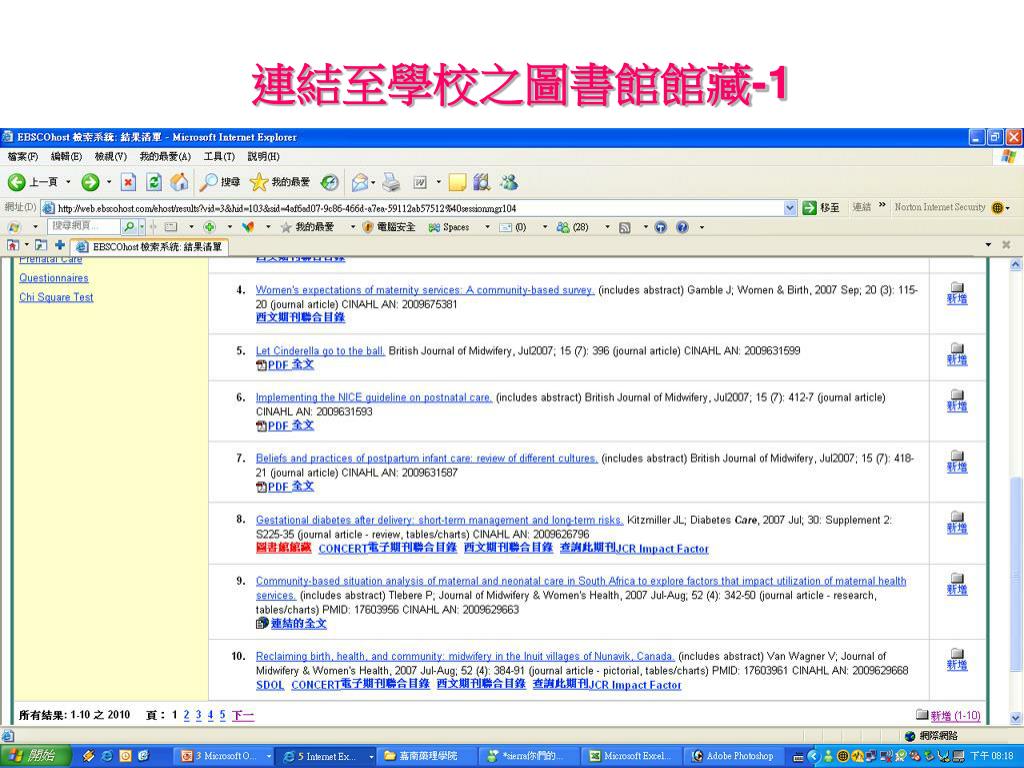Go to results page 2
This screenshot has width=1024, height=768.
click(186, 715)
